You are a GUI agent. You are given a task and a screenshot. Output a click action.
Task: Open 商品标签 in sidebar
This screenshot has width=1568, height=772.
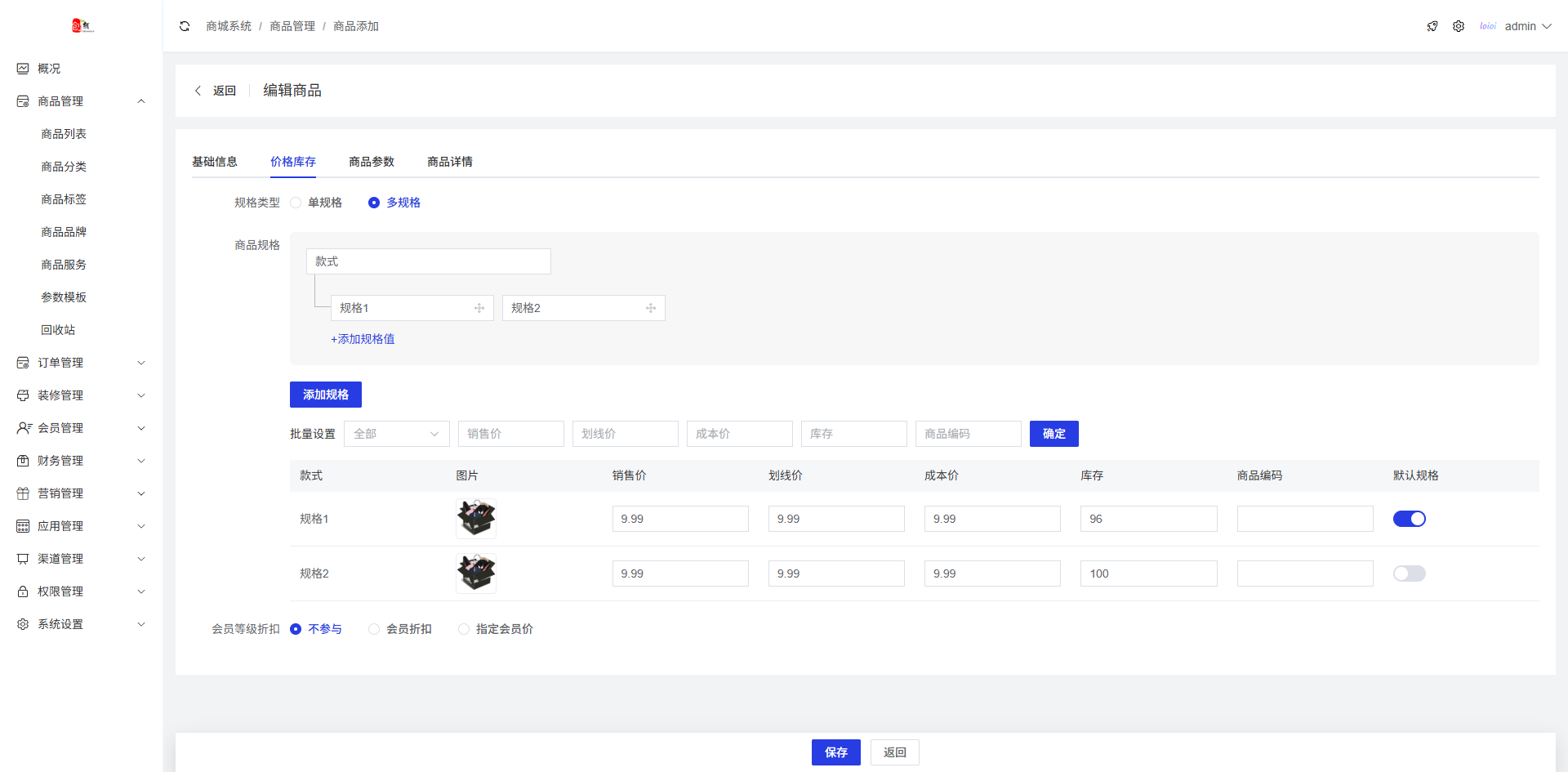click(64, 199)
